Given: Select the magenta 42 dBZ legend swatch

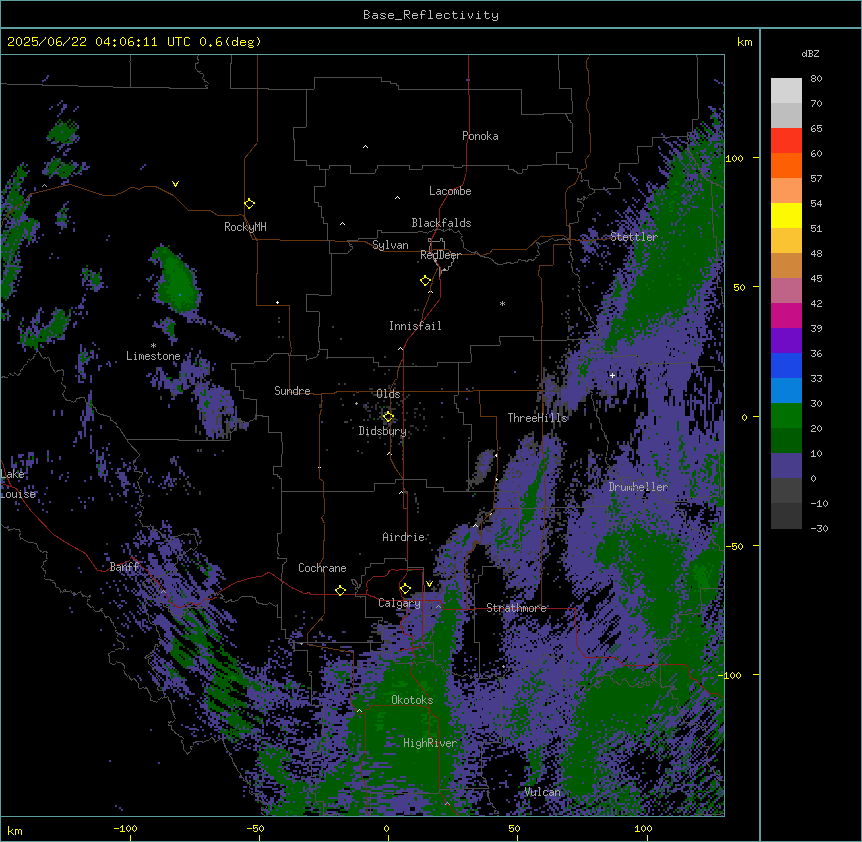Looking at the screenshot, I should (x=786, y=315).
